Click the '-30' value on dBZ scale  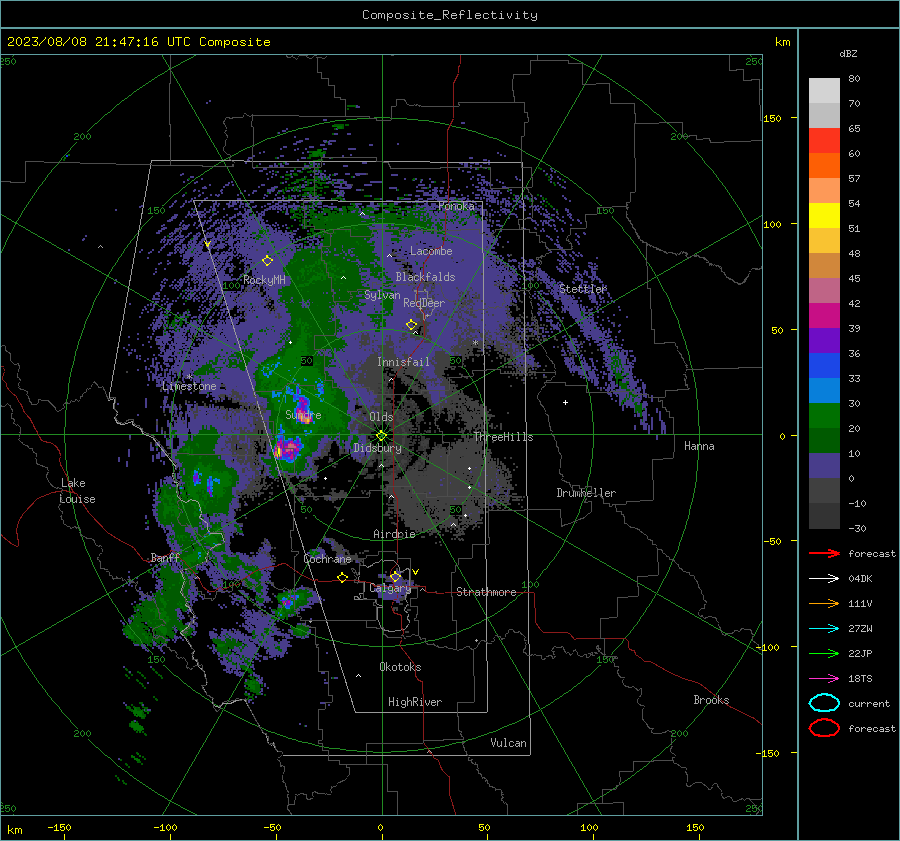(x=857, y=528)
